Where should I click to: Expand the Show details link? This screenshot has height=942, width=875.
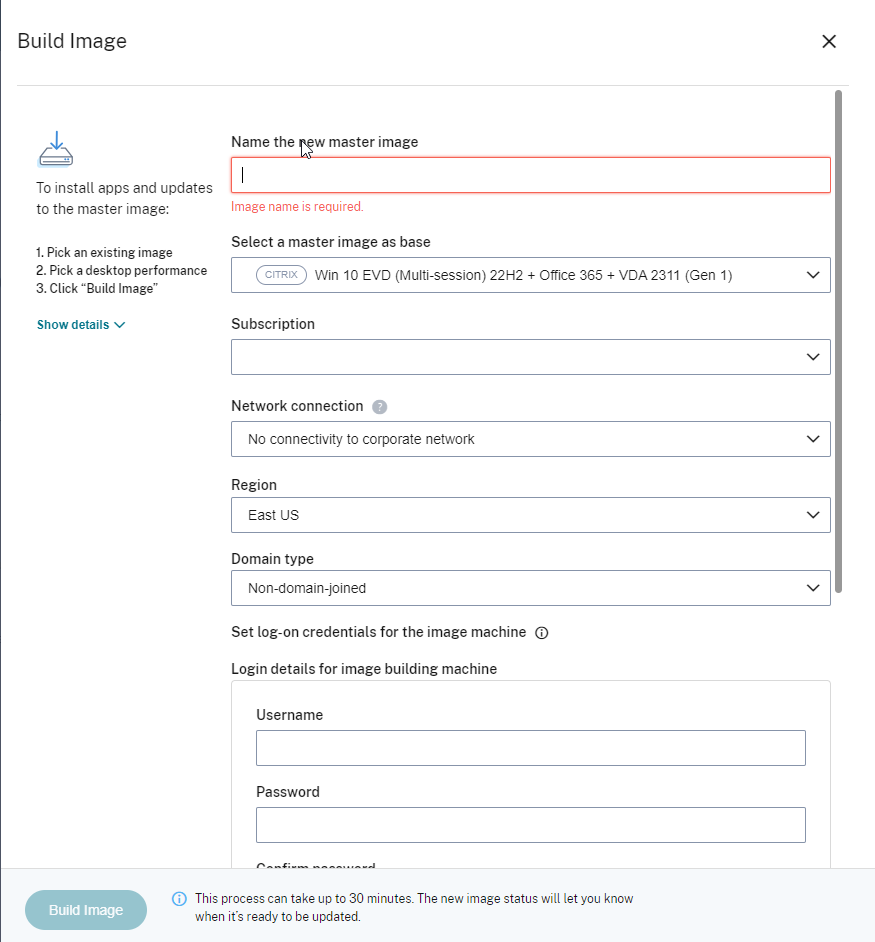pos(73,325)
